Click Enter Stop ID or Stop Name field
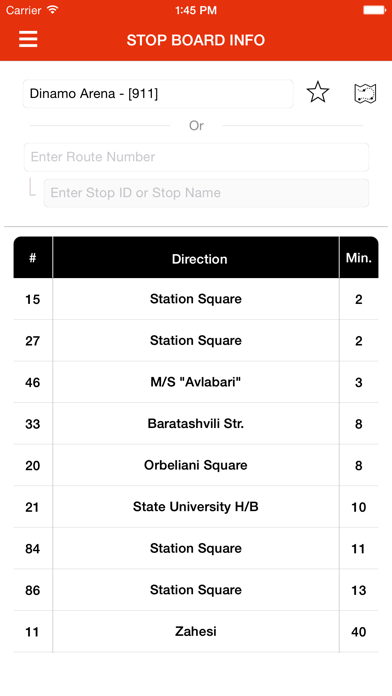392x696 pixels. point(206,193)
